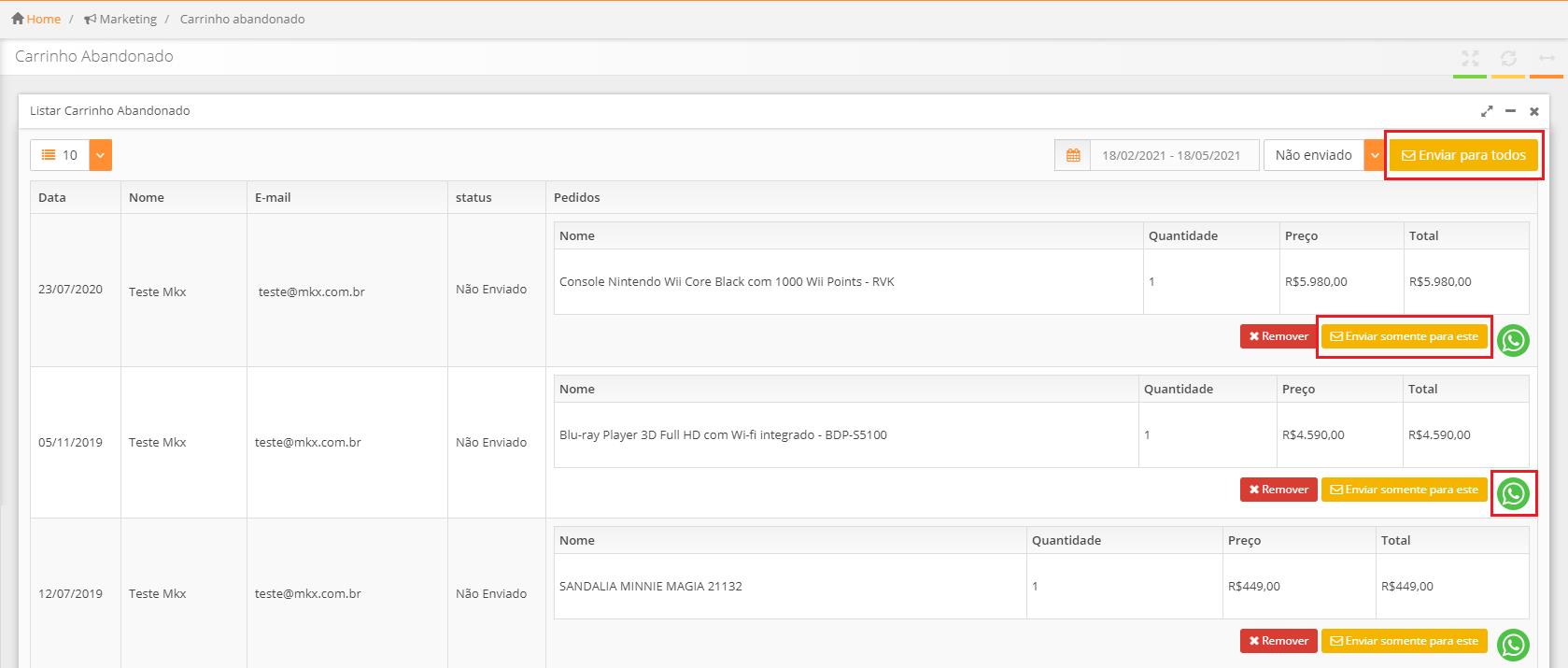1568x668 pixels.
Task: Open the Não enviado status dropdown
Action: click(x=1373, y=155)
